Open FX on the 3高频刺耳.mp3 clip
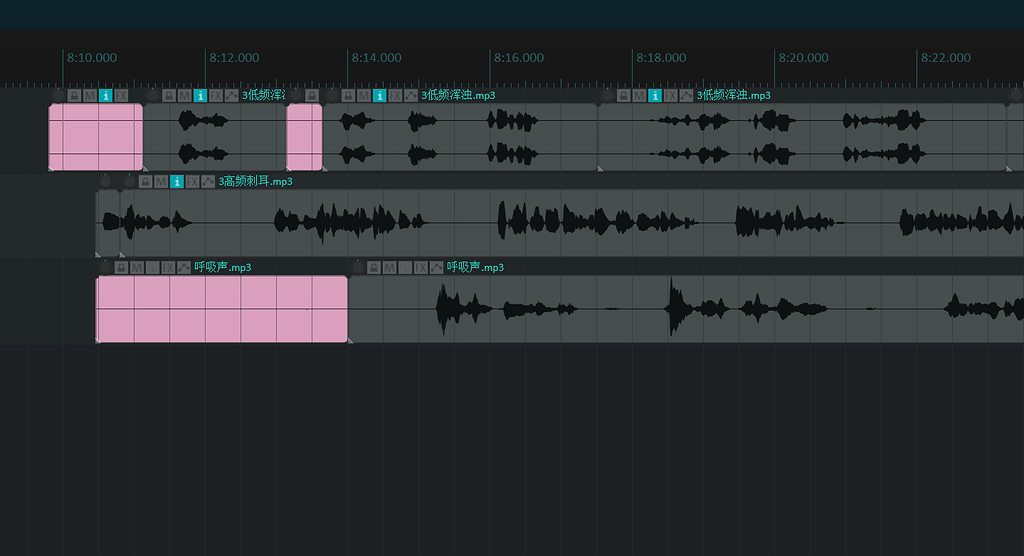The image size is (1024, 556). coord(193,182)
